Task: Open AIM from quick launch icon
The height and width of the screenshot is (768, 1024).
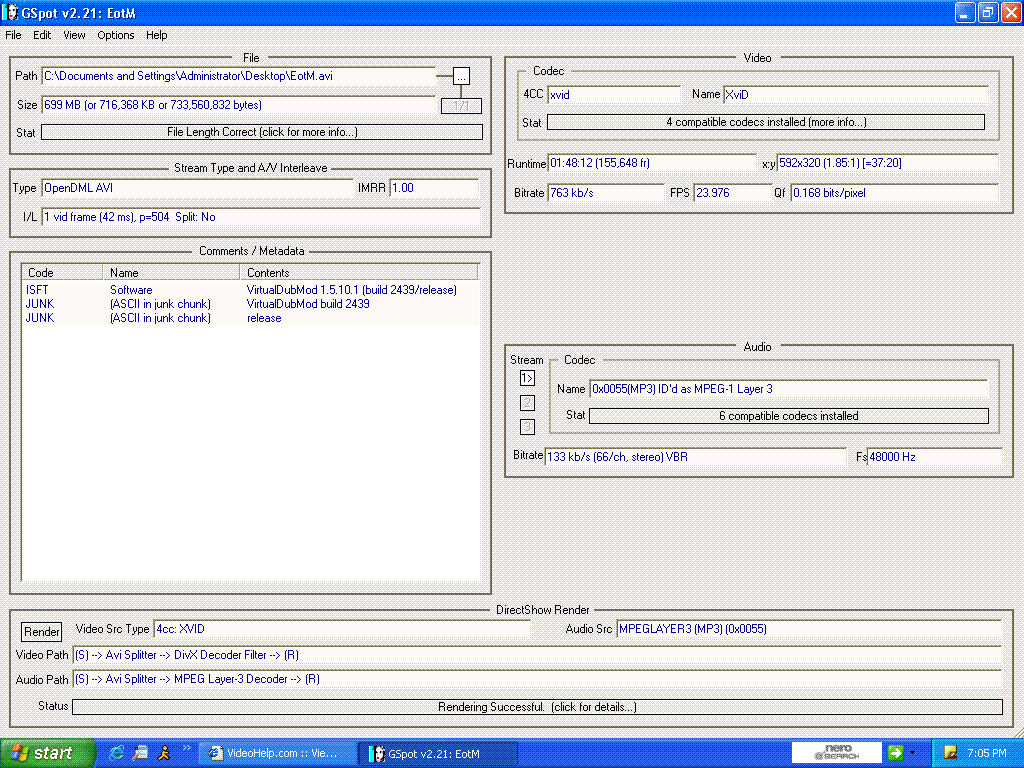Action: point(164,754)
